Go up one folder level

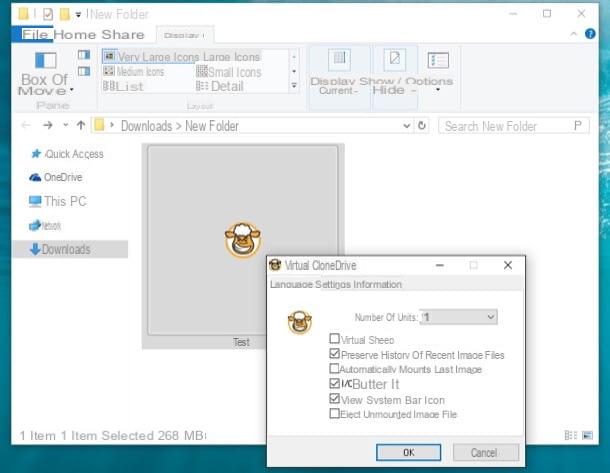coord(81,125)
